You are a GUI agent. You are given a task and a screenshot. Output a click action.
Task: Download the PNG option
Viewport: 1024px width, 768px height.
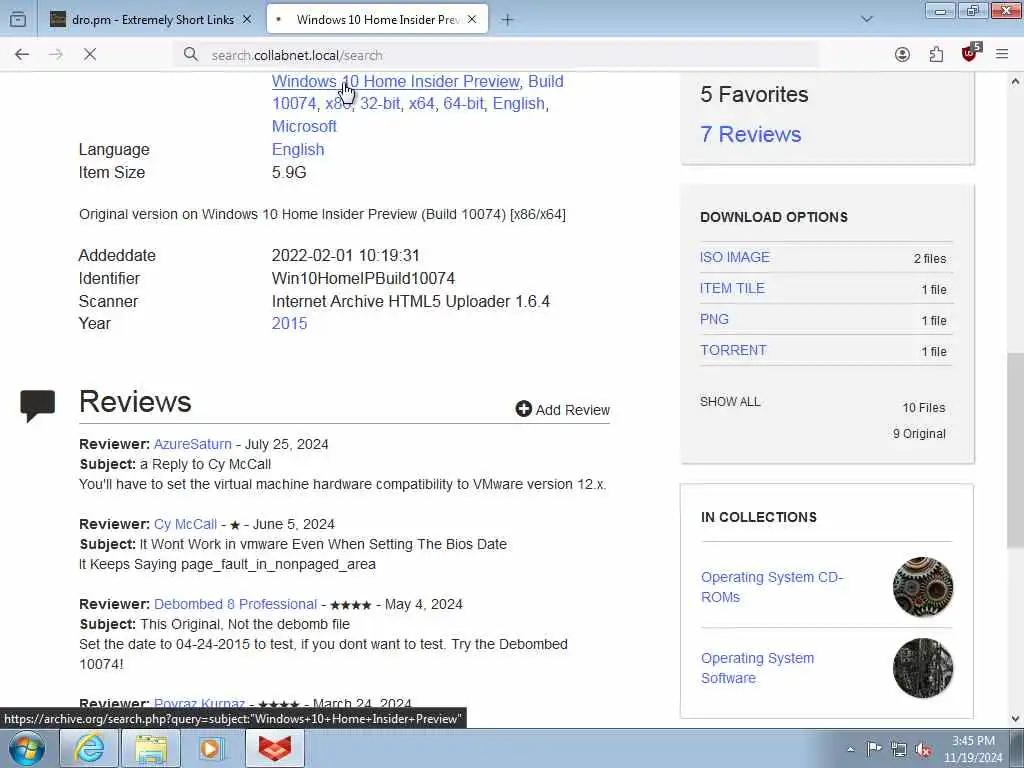coord(714,319)
